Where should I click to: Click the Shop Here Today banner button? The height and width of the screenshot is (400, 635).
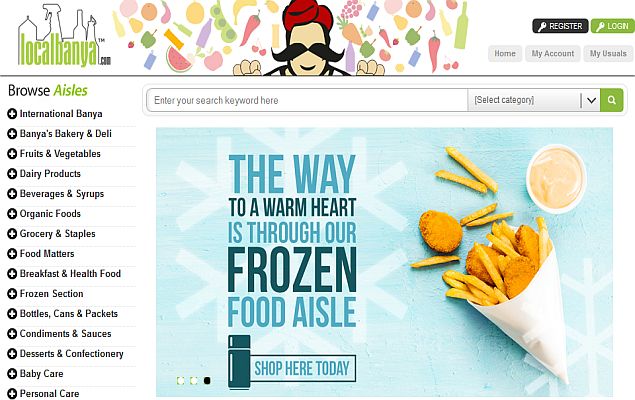(302, 368)
